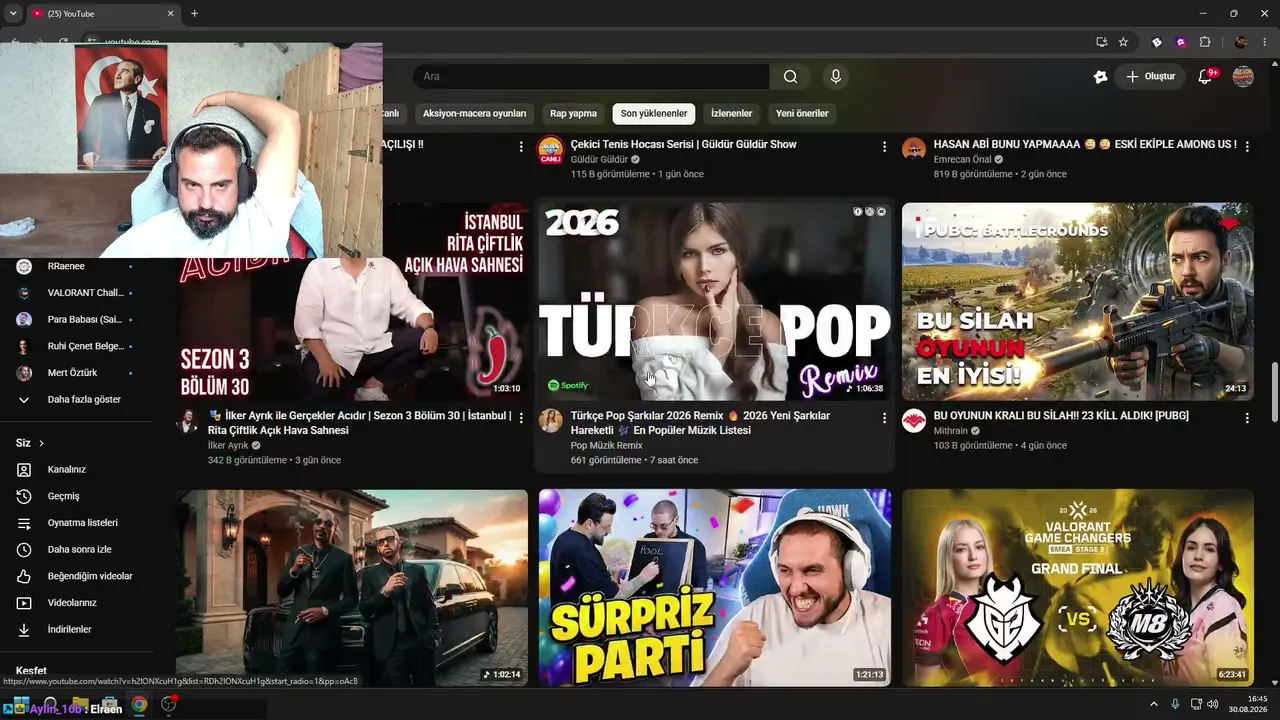Image resolution: width=1280 pixels, height=720 pixels.
Task: Open the Chrome profile avatar
Action: point(1241,42)
